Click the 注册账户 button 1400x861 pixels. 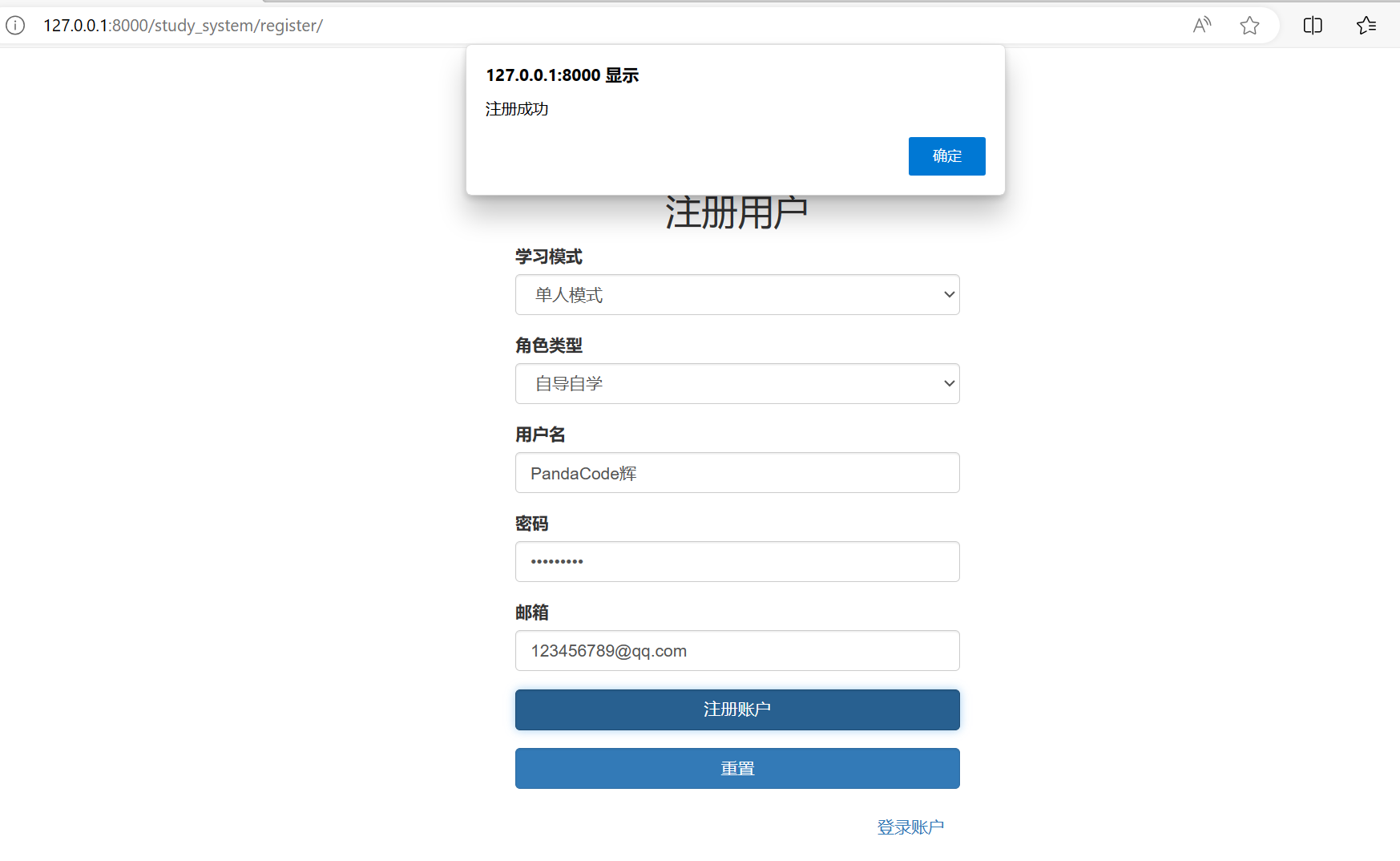coord(737,709)
